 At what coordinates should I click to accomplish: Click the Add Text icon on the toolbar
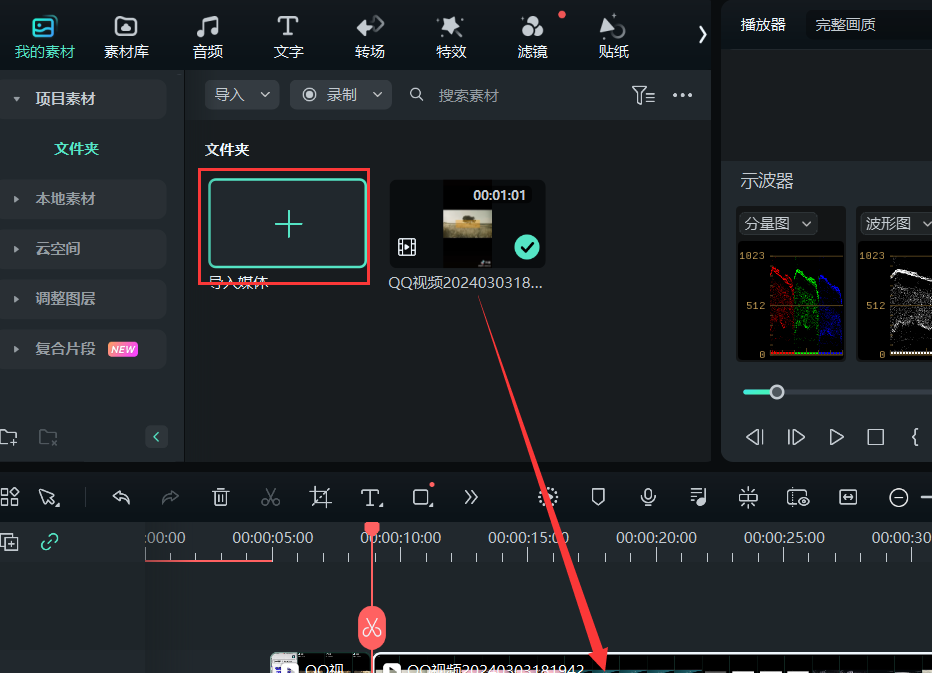(x=371, y=497)
